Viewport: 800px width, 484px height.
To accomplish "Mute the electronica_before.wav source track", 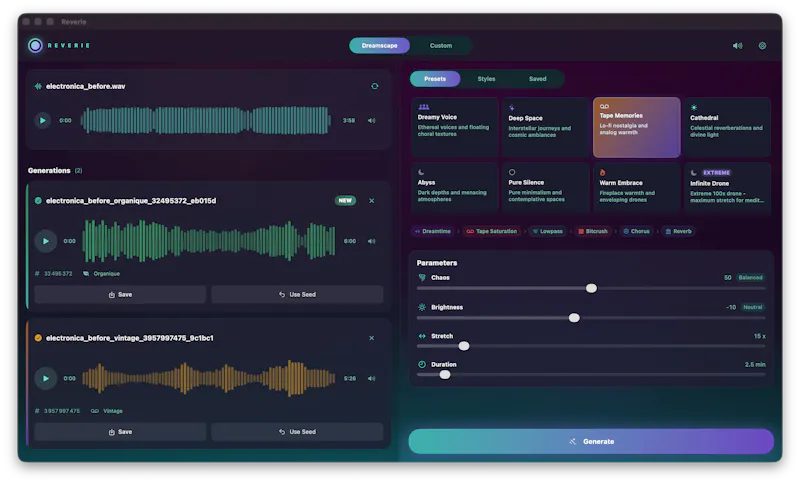I will point(371,120).
